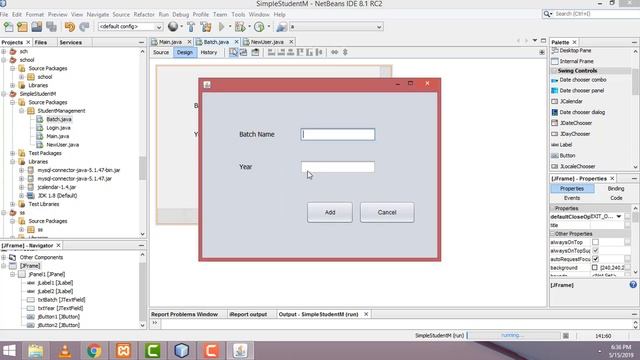The width and height of the screenshot is (640, 360).
Task: Click the Open Project toolbar icon
Action: 37,27
